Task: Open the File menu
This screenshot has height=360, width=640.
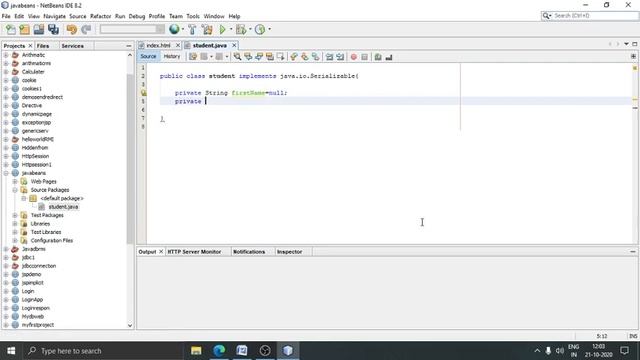Action: (x=6, y=16)
